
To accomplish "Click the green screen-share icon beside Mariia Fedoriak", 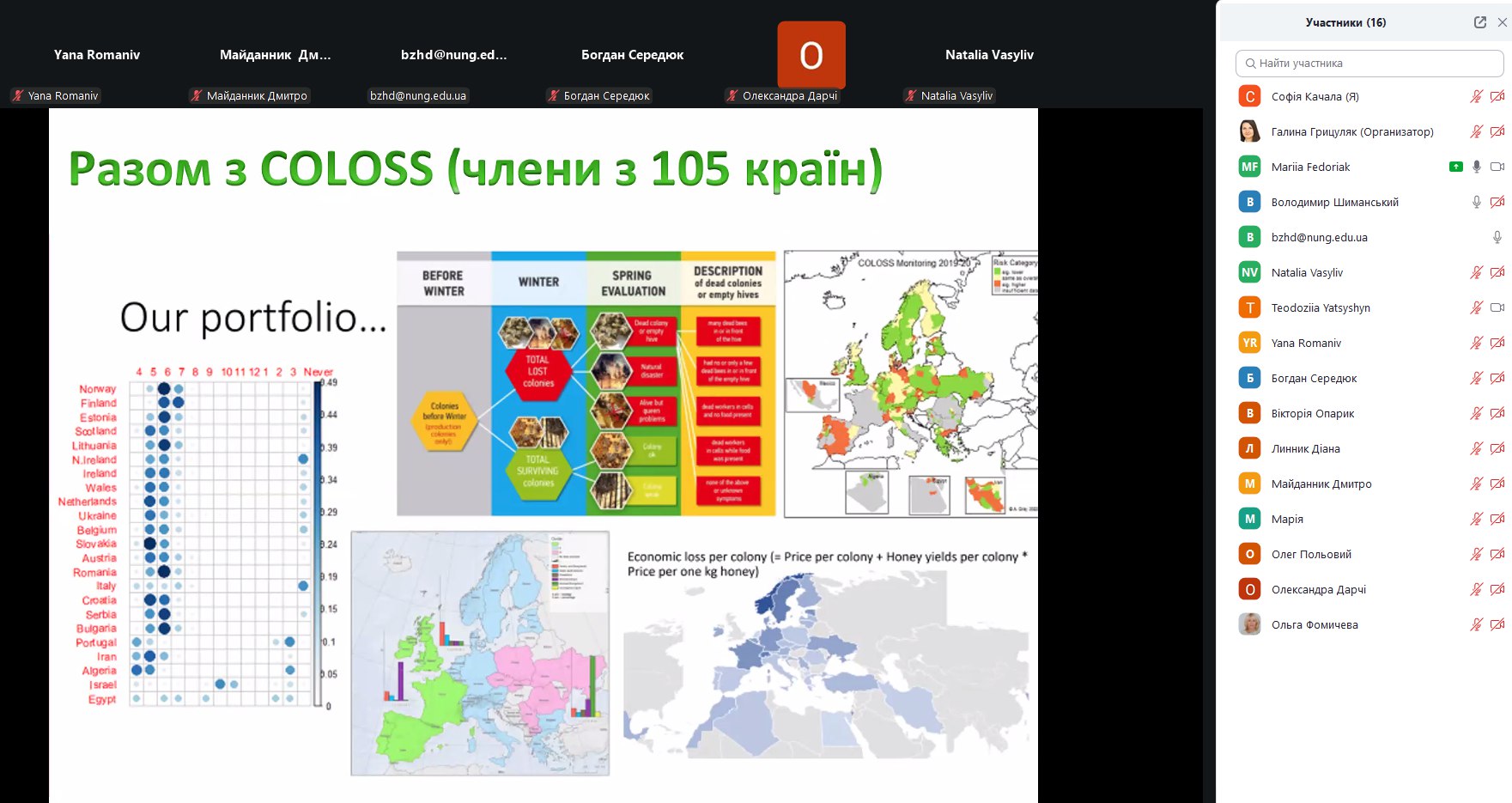I will [1455, 167].
